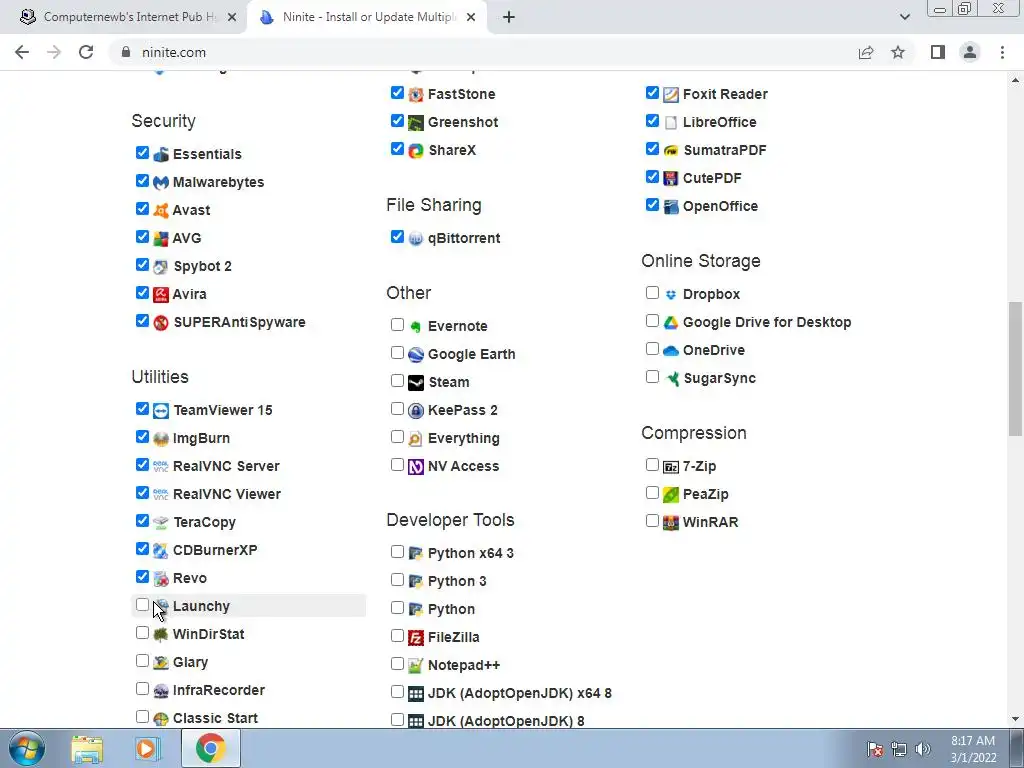Click the SUPERAntiSpyware icon
1024x768 pixels.
pos(161,323)
